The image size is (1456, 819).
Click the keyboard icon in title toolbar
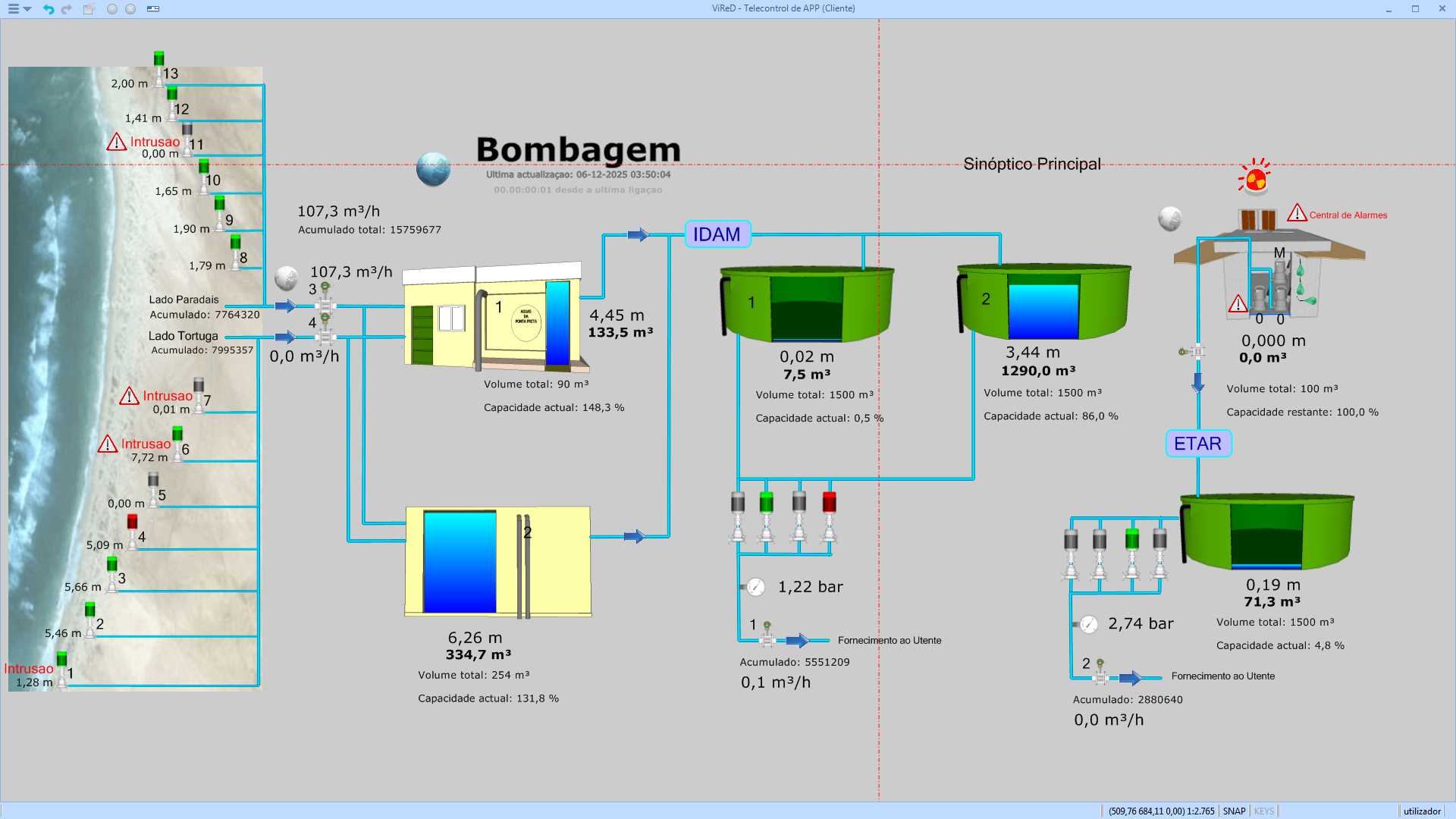(x=153, y=9)
